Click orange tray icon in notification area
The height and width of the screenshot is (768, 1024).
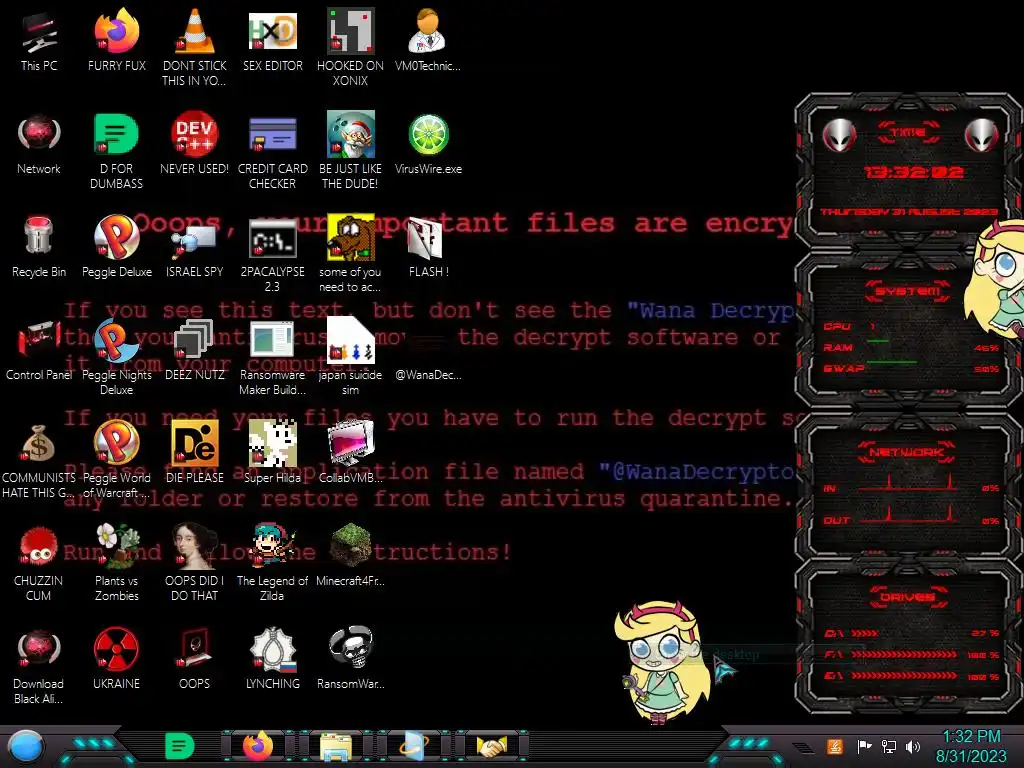coord(835,746)
